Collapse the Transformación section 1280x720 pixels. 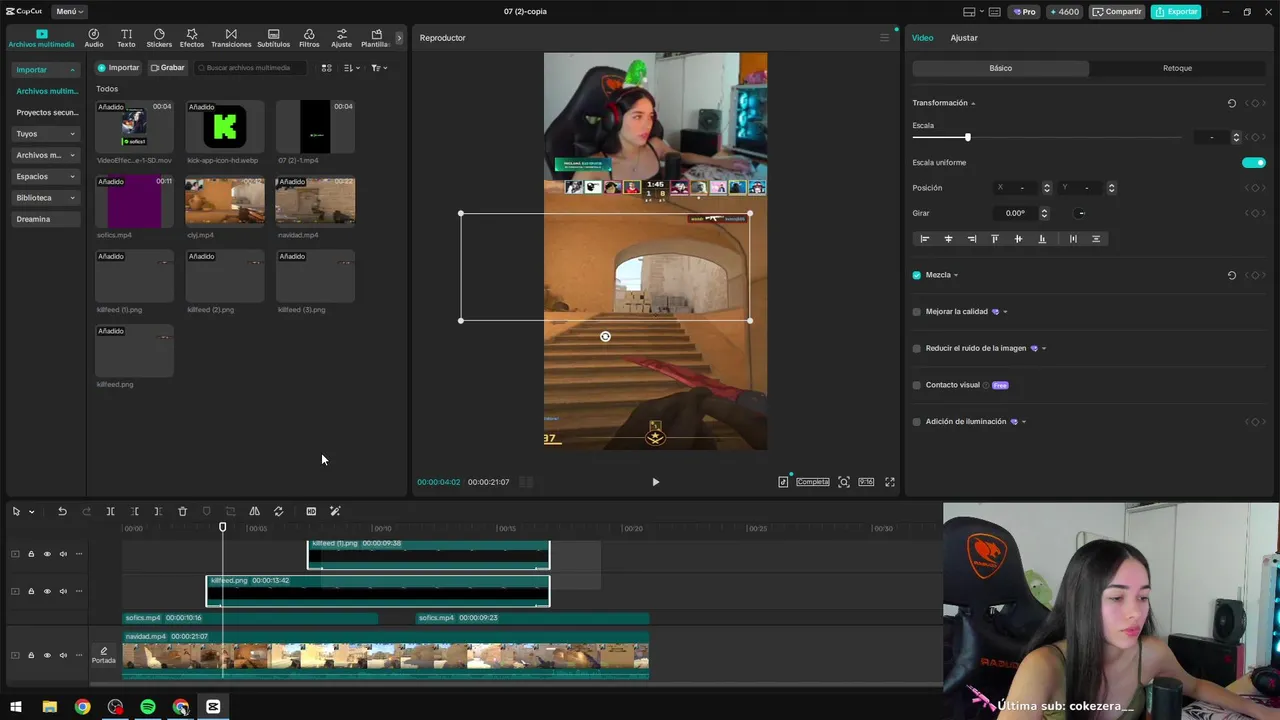click(973, 103)
